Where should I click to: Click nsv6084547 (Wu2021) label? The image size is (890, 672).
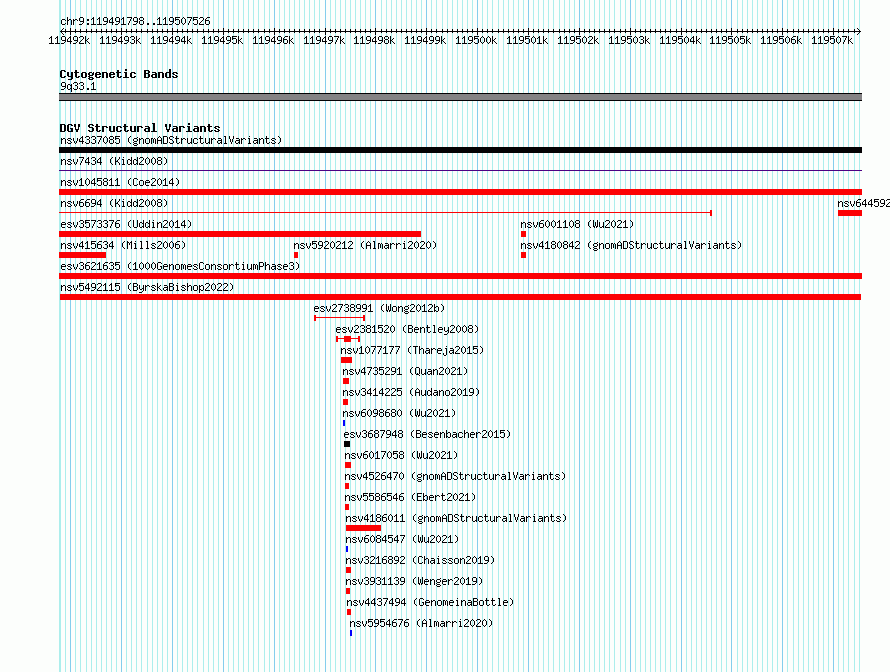point(402,539)
